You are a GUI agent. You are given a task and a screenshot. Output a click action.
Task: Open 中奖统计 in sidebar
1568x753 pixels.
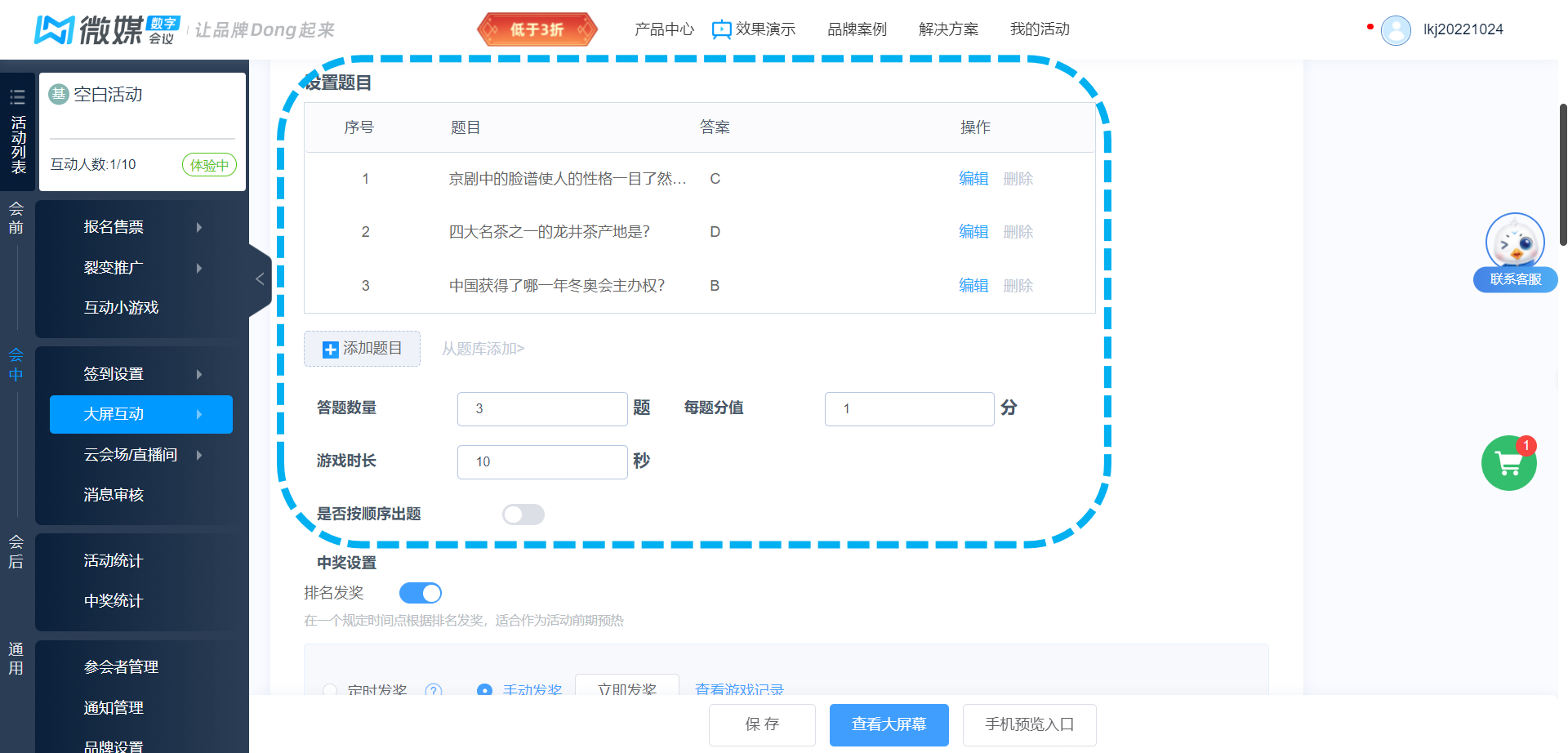[114, 601]
